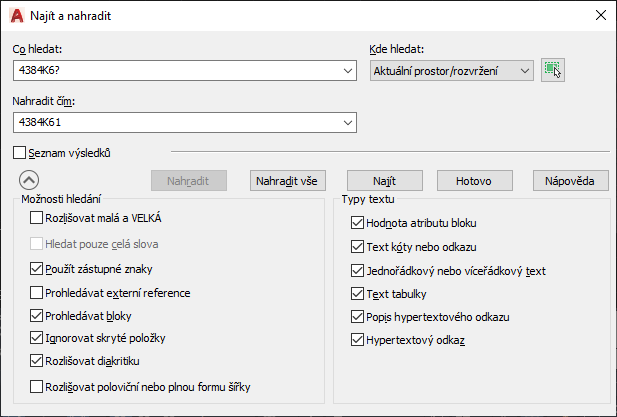Open the 'Nahradit čím' dropdown list
The height and width of the screenshot is (417, 617).
point(348,122)
